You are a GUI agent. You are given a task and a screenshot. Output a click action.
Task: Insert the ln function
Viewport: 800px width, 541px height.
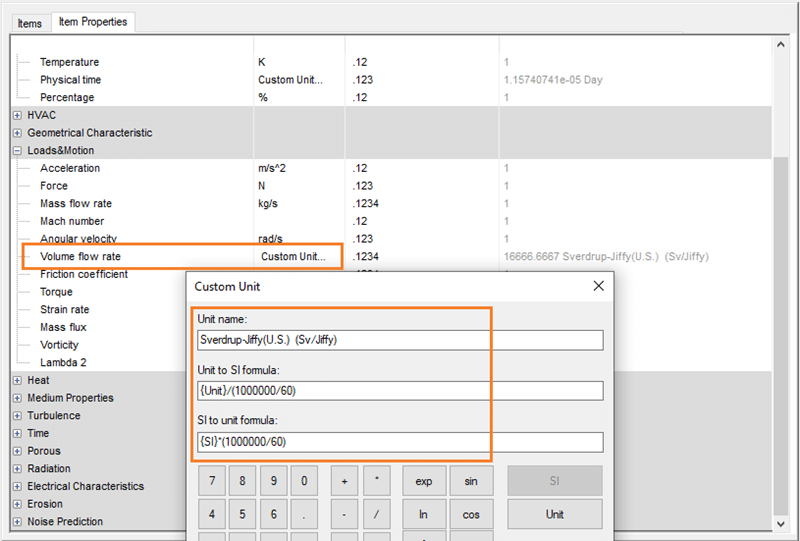tap(423, 514)
